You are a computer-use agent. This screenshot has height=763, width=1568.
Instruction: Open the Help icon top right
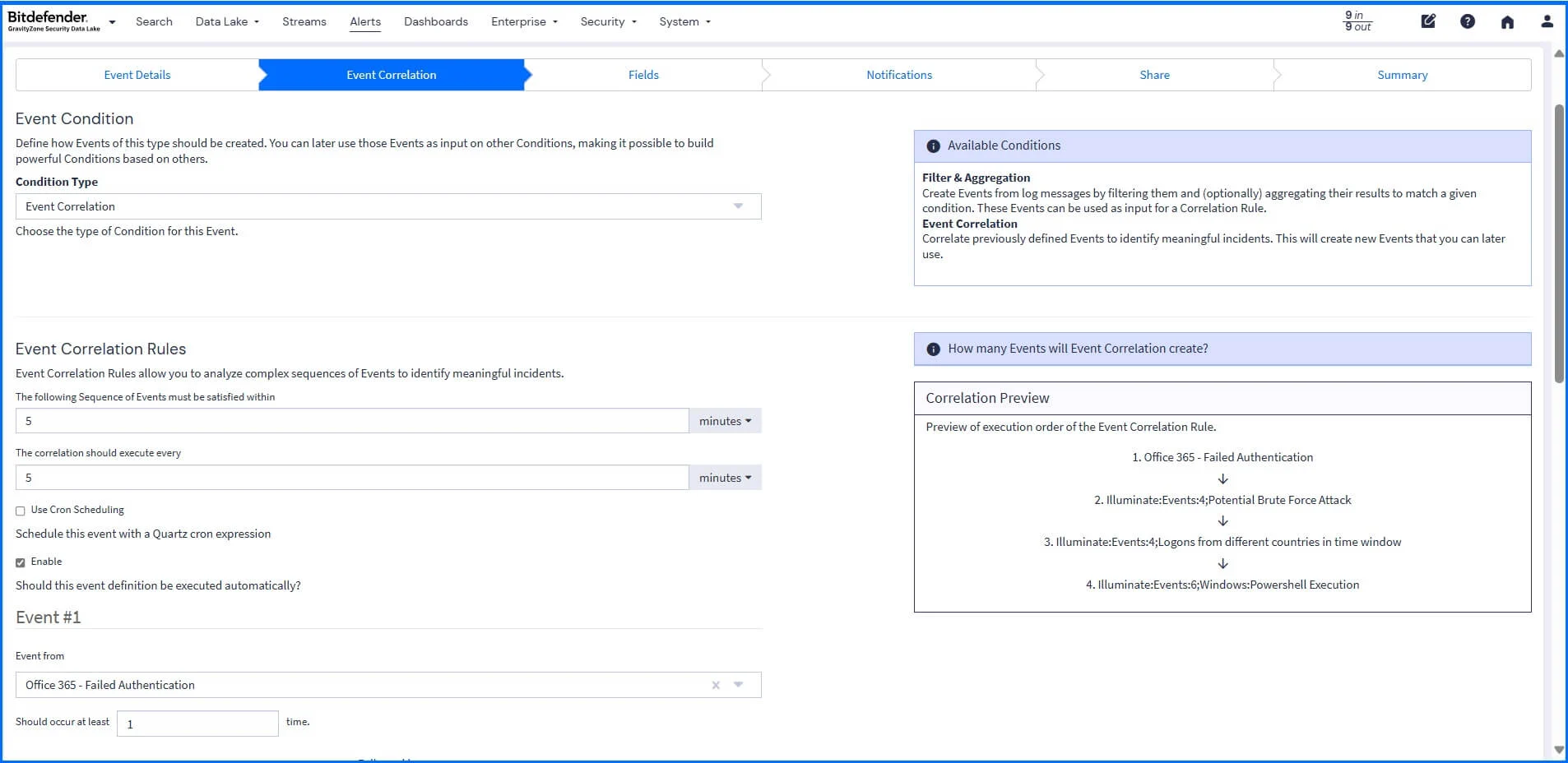[1468, 21]
